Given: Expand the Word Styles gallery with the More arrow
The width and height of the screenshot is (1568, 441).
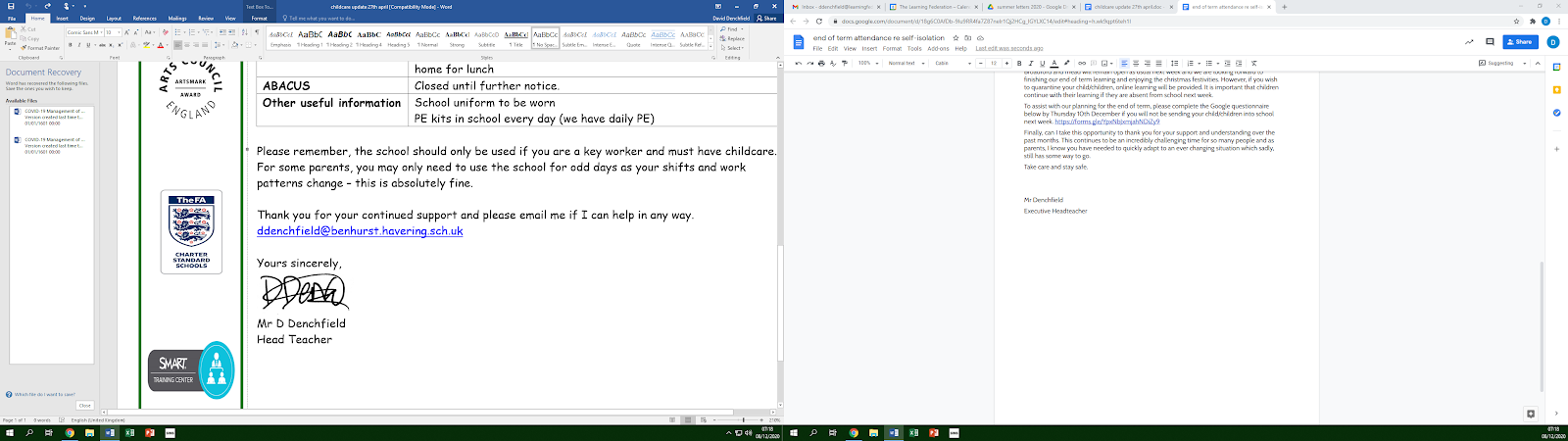Looking at the screenshot, I should [710, 46].
